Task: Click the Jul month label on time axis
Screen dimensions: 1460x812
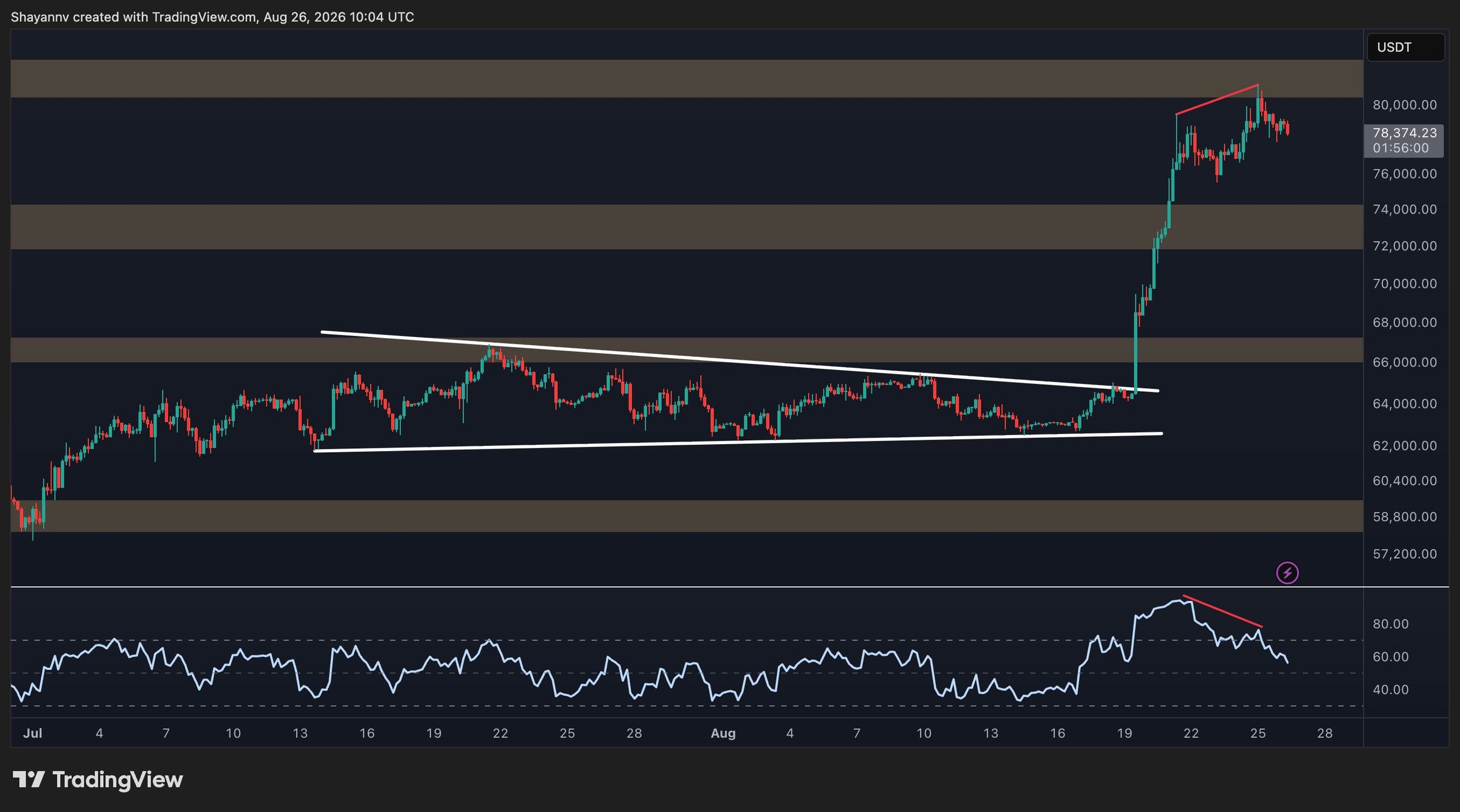Action: pos(33,733)
